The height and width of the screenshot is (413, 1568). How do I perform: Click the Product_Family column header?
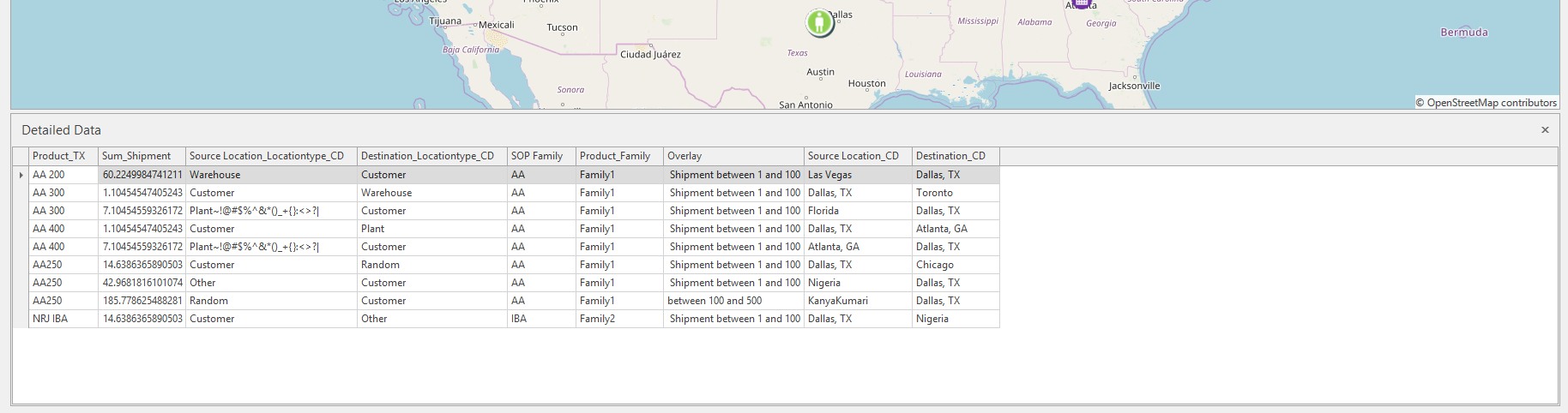click(619, 156)
